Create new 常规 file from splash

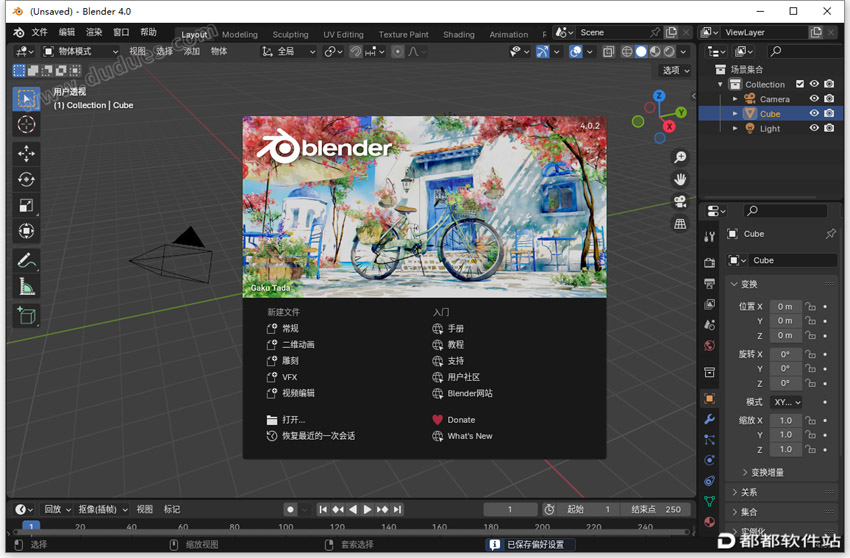pos(291,329)
